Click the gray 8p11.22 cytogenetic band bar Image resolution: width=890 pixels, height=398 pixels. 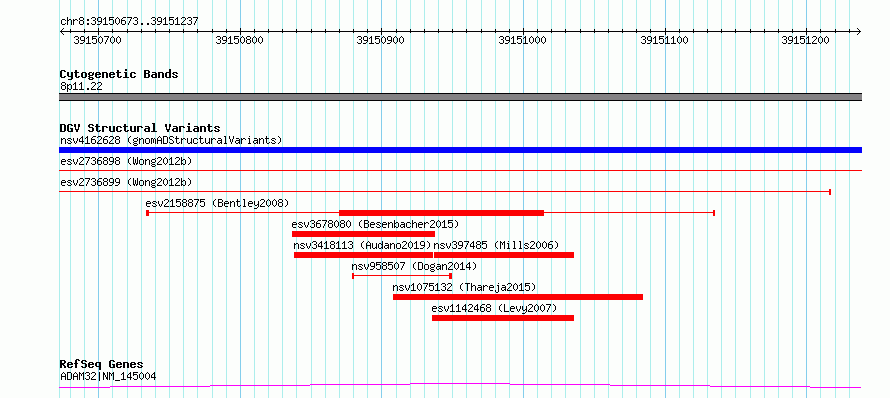point(460,97)
